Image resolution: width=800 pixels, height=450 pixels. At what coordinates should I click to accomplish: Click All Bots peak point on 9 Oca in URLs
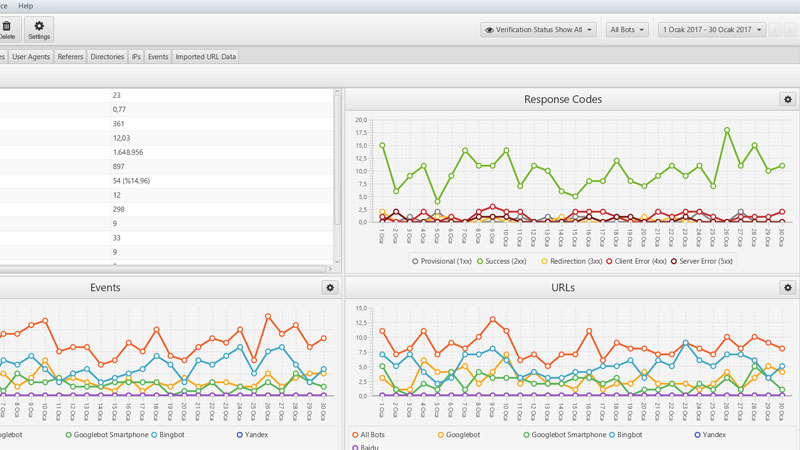pos(492,319)
